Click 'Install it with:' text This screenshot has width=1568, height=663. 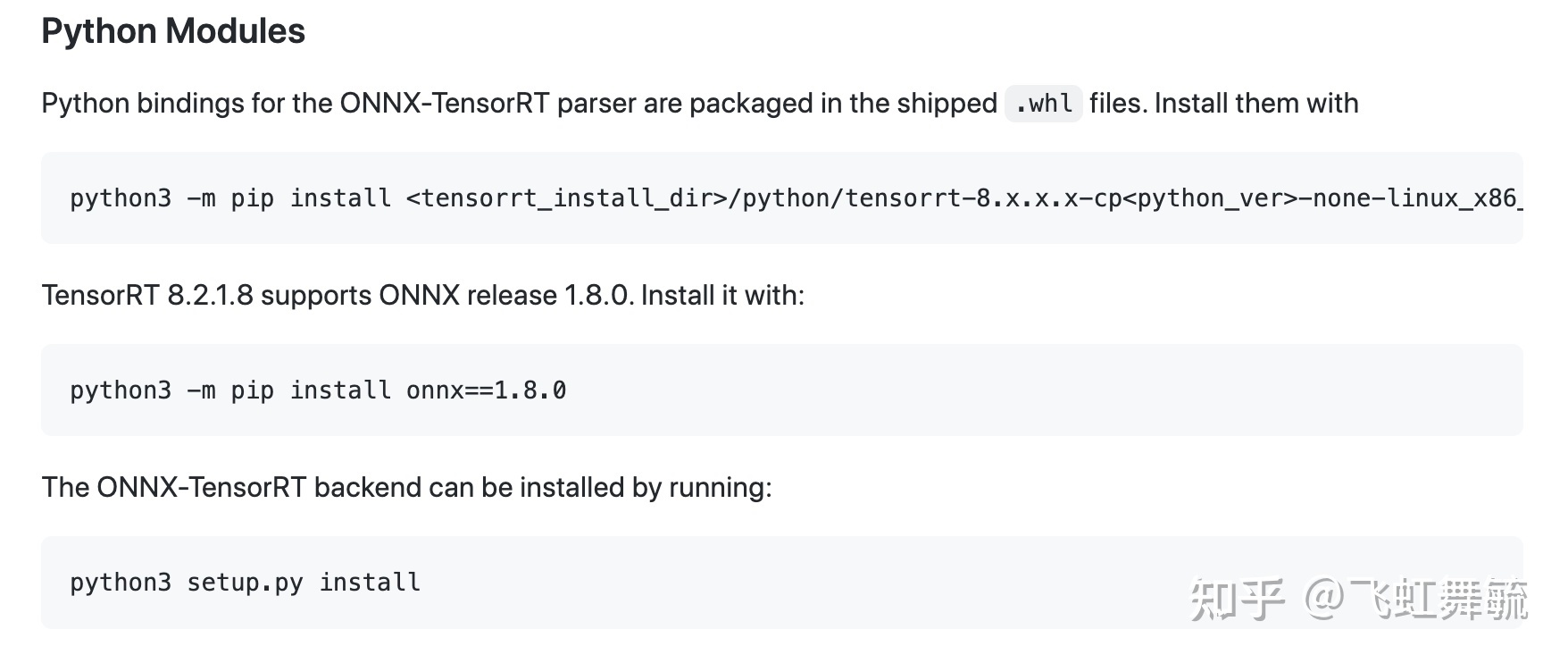[x=722, y=296]
